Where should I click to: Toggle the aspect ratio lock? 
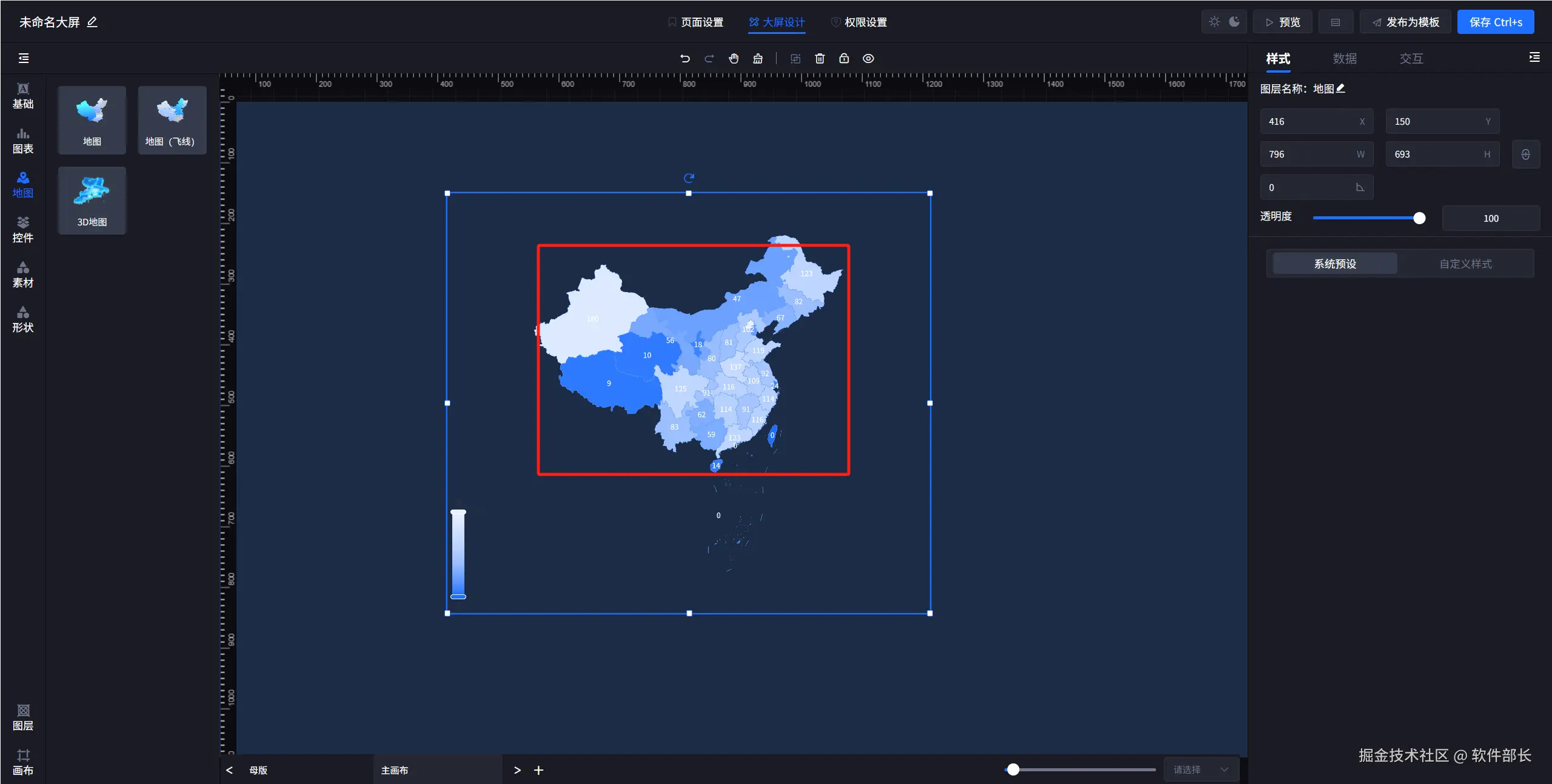pos(1525,154)
